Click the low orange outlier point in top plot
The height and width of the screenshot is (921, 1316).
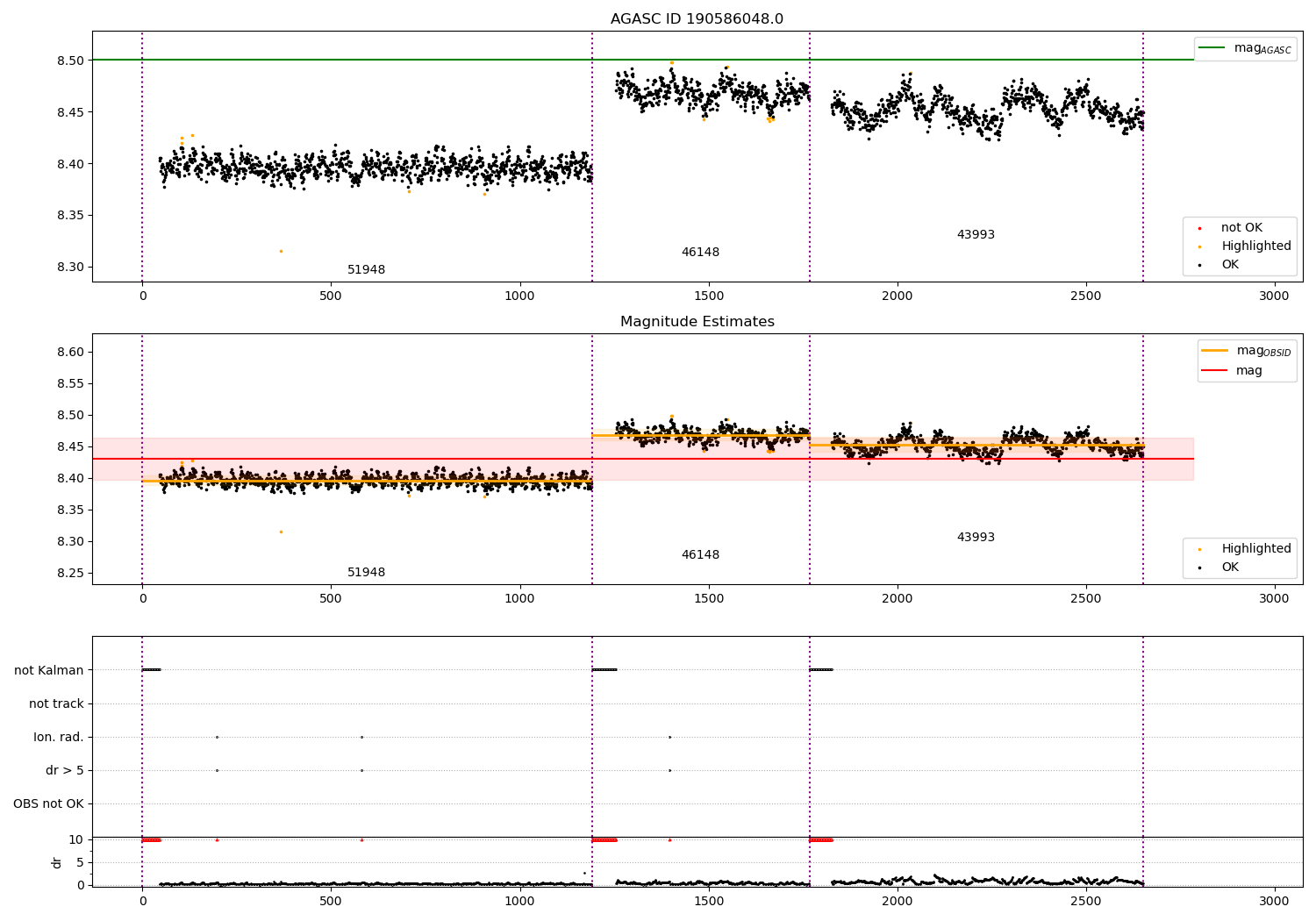pos(281,251)
